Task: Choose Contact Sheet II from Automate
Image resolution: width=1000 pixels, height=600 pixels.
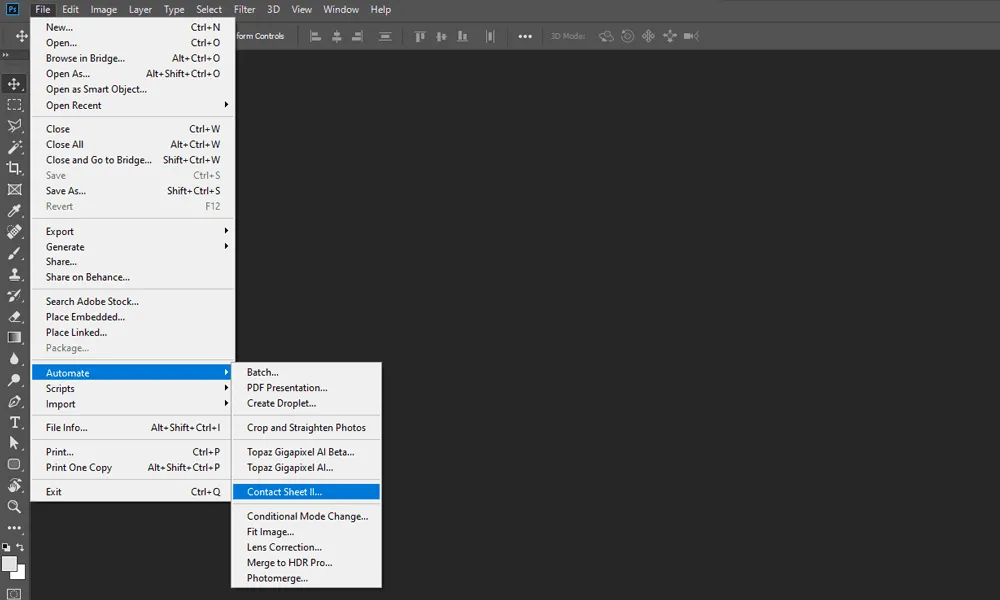Action: point(306,492)
